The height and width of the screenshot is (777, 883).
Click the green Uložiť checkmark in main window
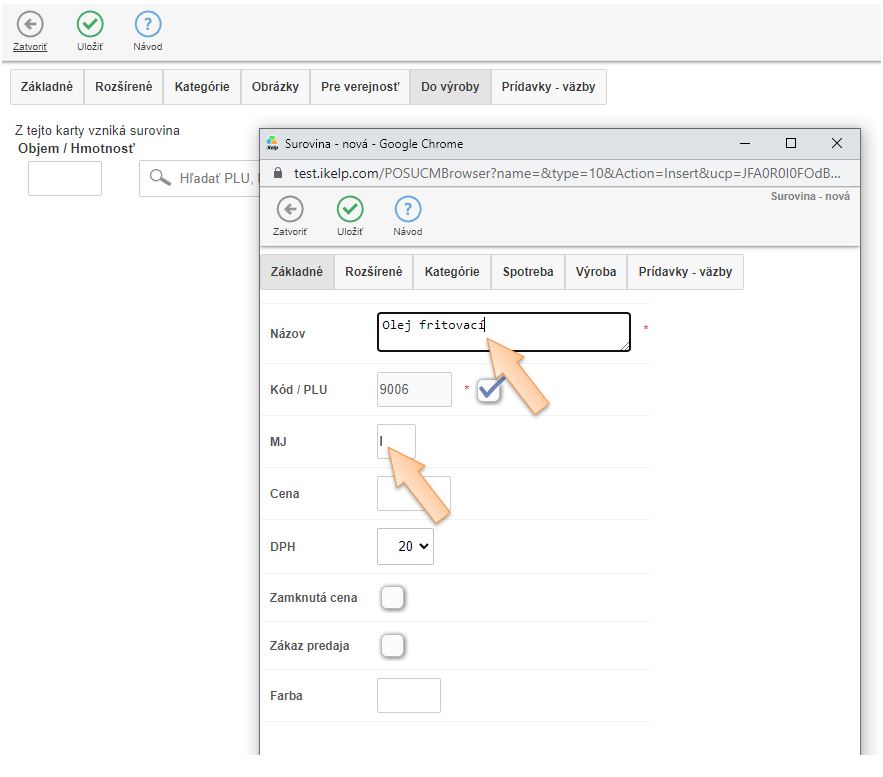tap(90, 25)
